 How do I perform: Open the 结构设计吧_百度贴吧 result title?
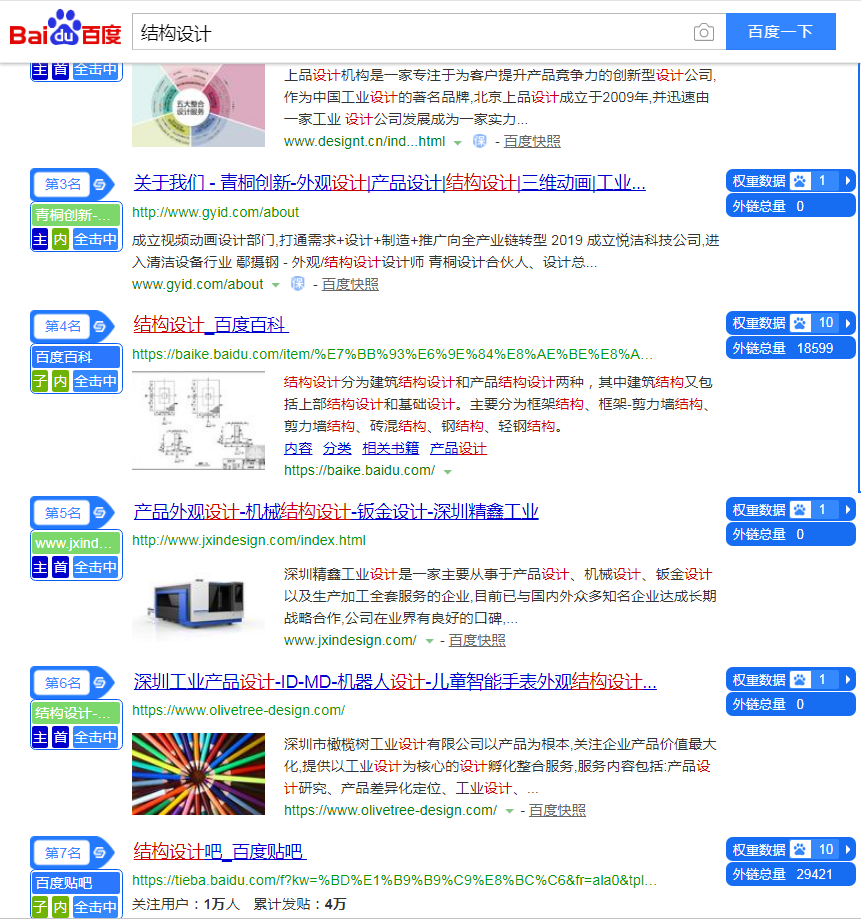pyautogui.click(x=220, y=851)
